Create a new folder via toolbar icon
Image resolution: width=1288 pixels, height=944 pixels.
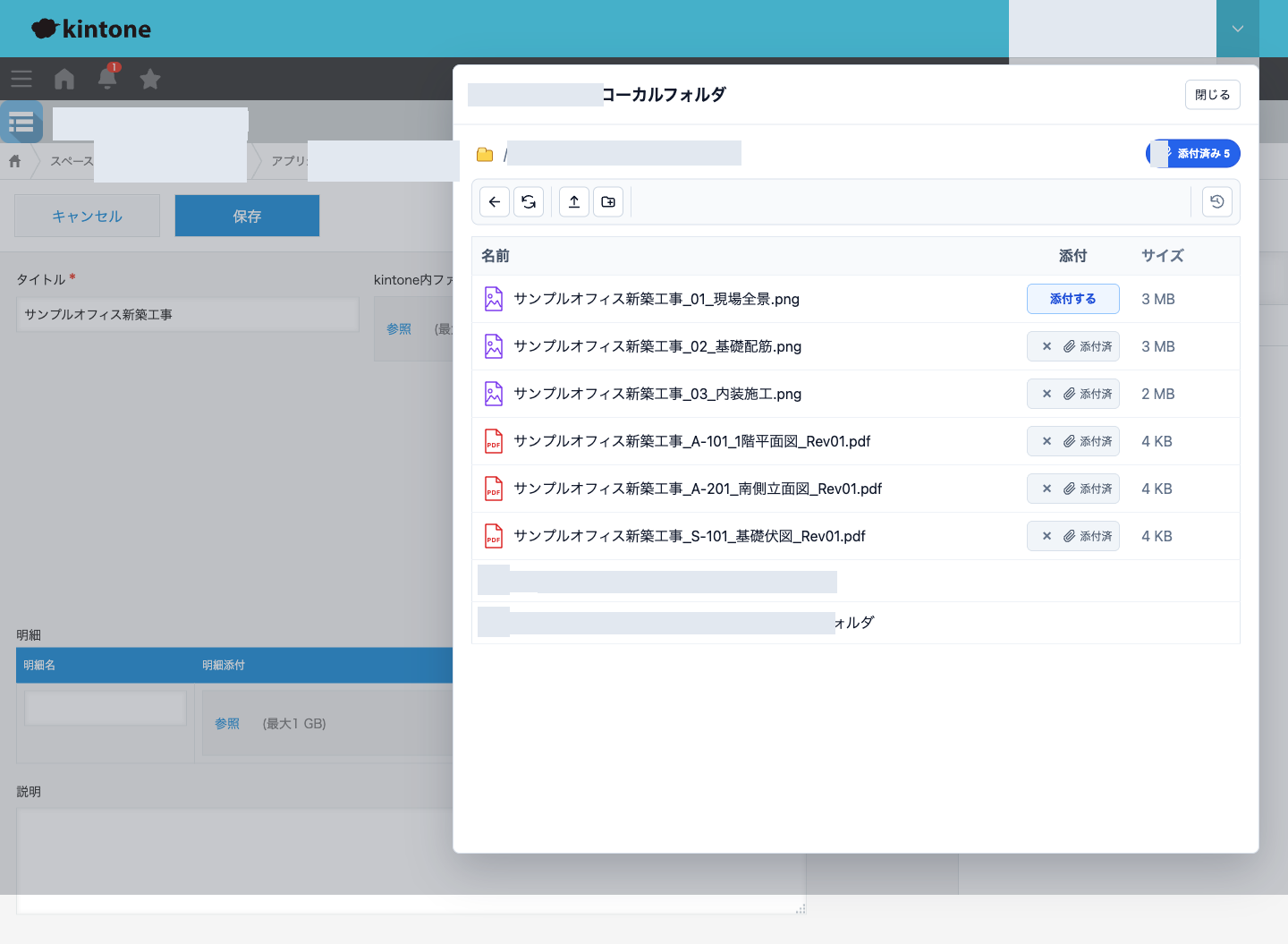[608, 202]
